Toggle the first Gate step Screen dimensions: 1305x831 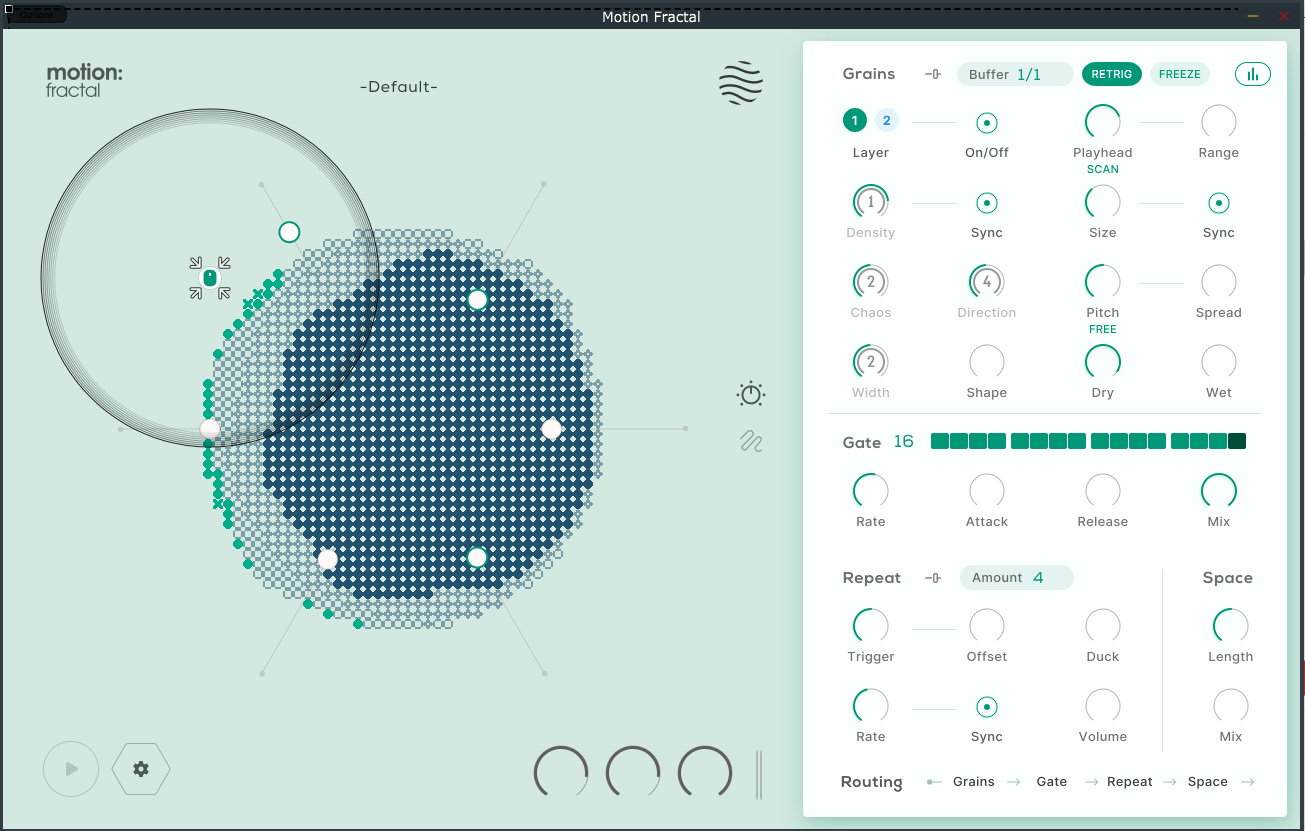point(940,441)
